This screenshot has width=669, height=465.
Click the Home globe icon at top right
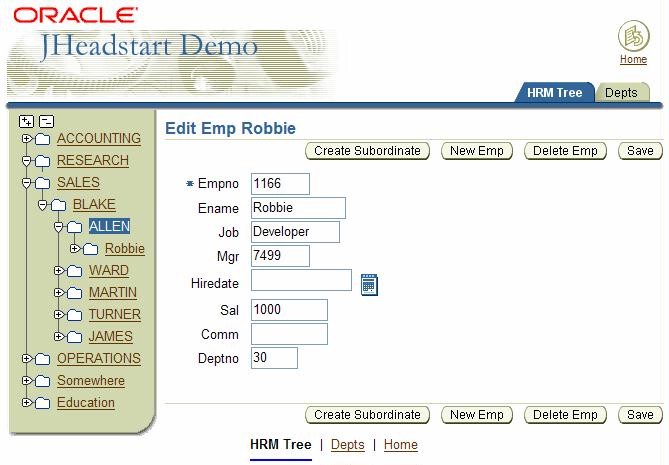coord(634,36)
